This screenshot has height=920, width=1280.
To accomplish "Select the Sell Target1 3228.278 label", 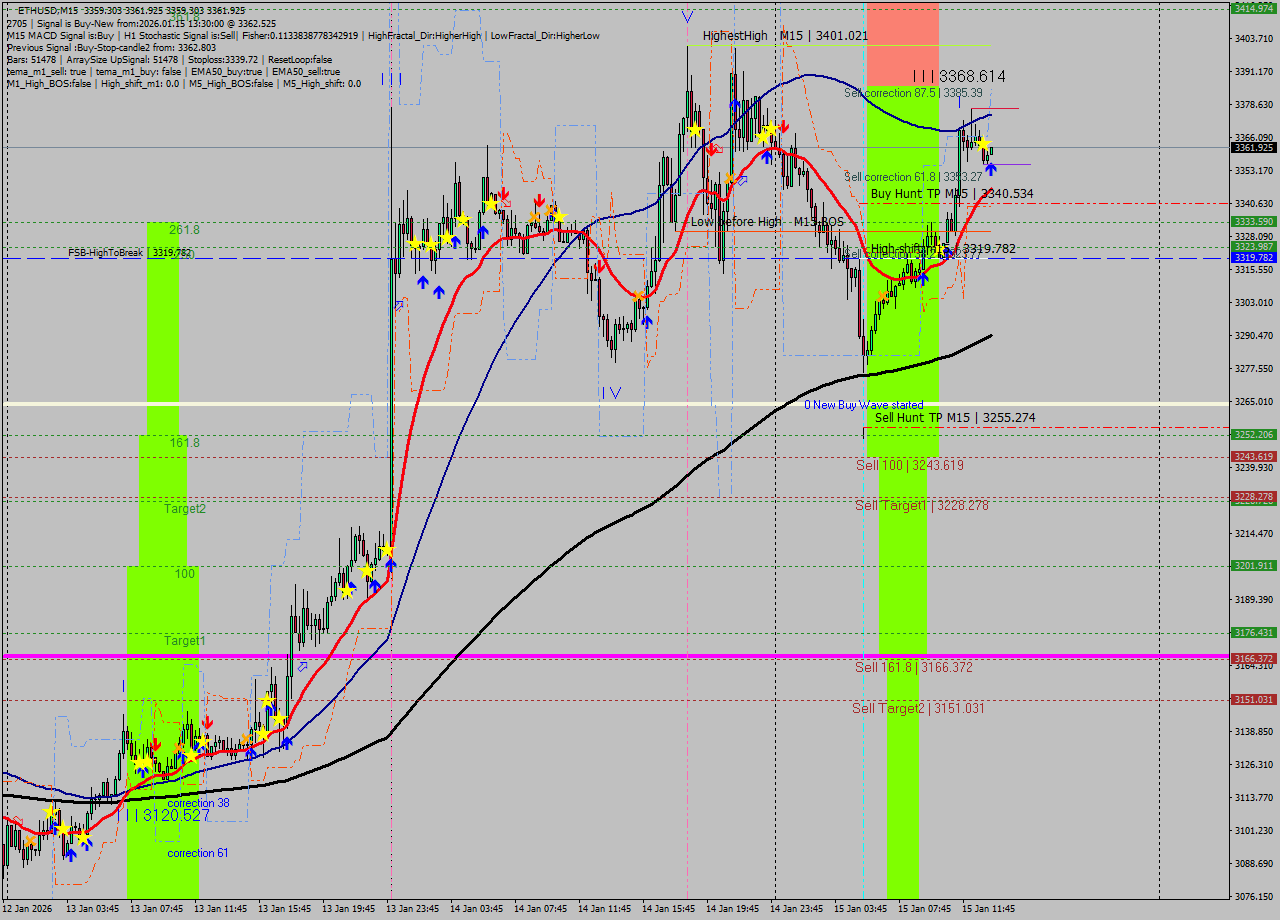I will tap(921, 506).
